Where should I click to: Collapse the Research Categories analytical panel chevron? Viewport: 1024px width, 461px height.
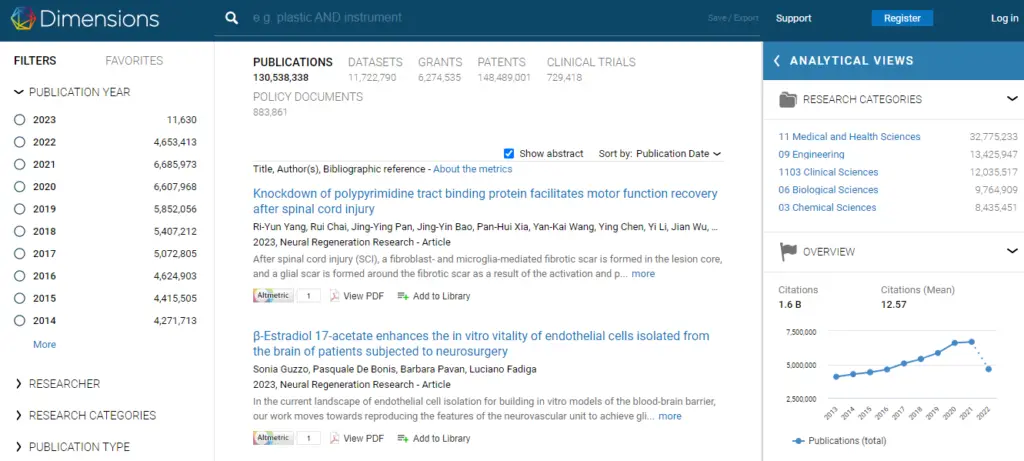point(1012,99)
